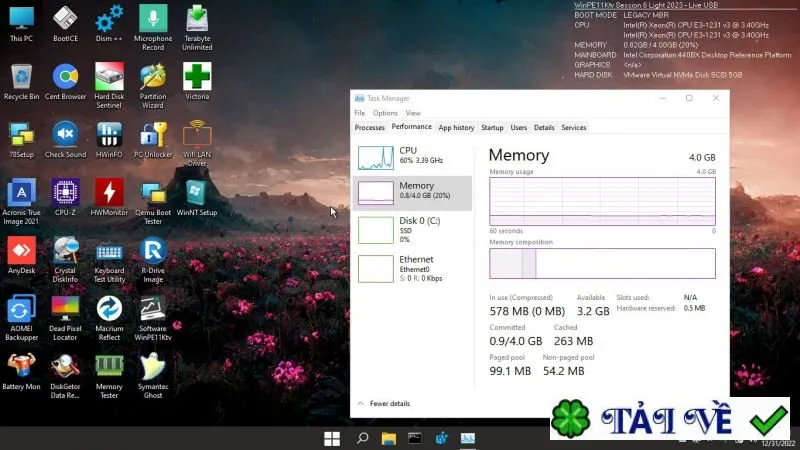
Task: Open Task Manager Options menu
Action: [x=385, y=113]
